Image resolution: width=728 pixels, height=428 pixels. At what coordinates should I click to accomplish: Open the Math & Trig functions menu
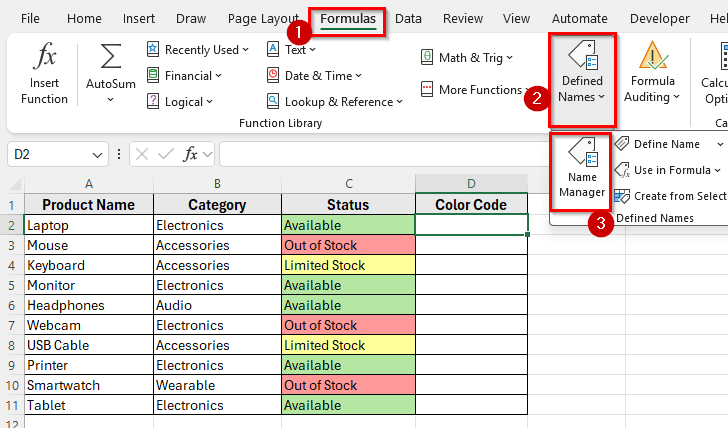[x=467, y=58]
